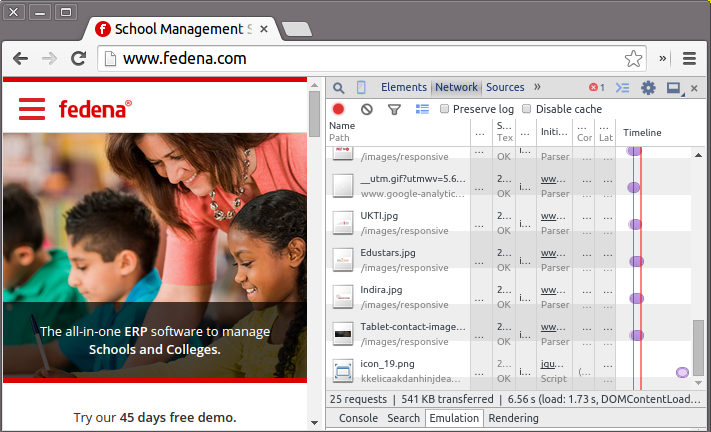Open the fedena hamburger menu
Image resolution: width=711 pixels, height=432 pixels.
tap(32, 108)
